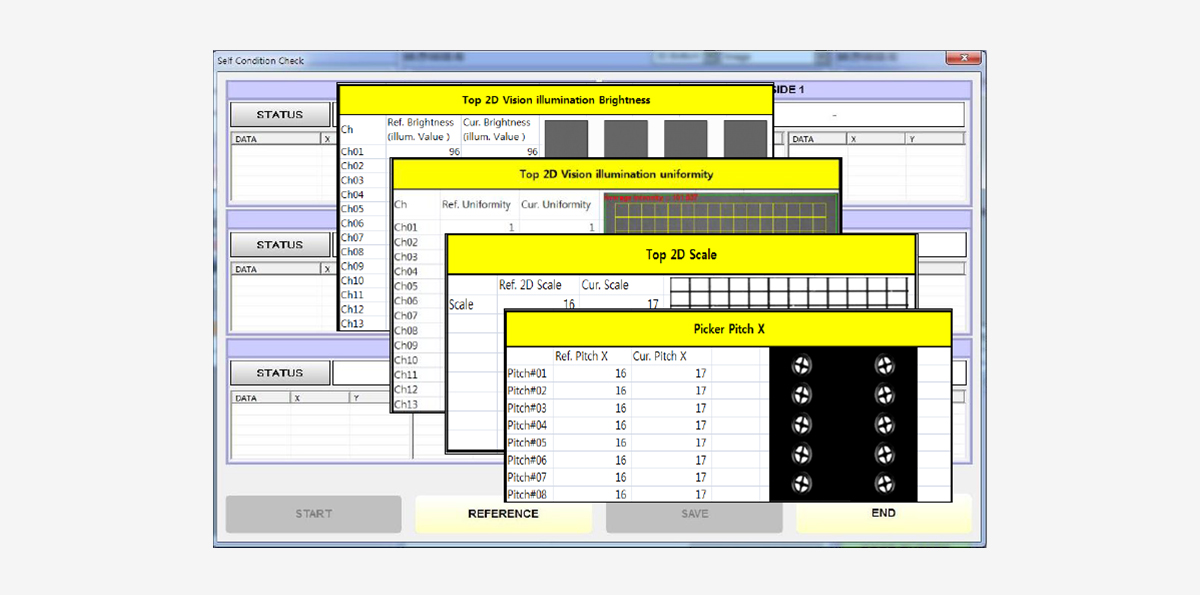The width and height of the screenshot is (1200, 595).
Task: Select the 'Top 2D Scale' title bar
Action: tap(681, 255)
